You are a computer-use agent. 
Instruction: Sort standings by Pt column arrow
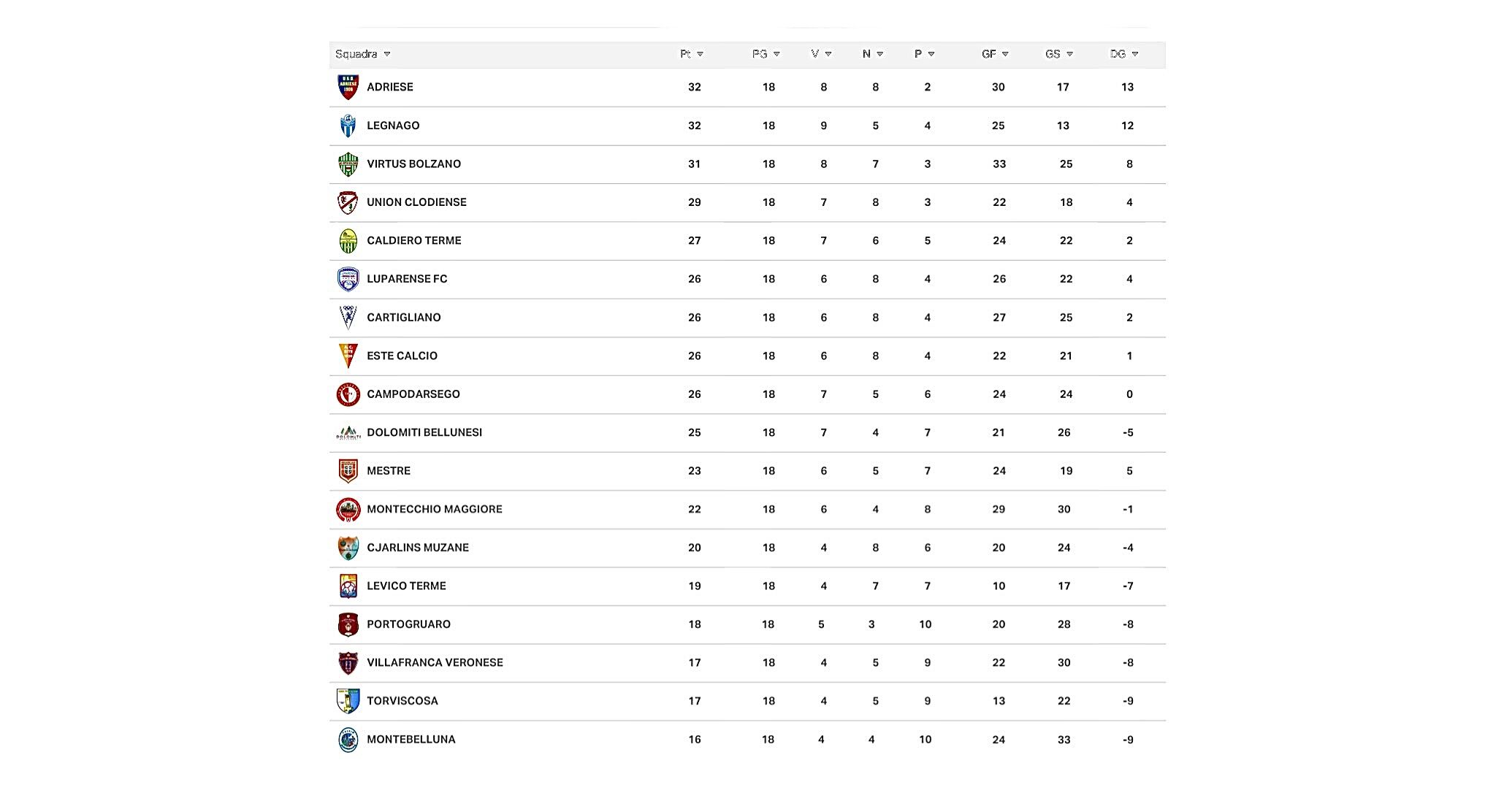(x=700, y=54)
